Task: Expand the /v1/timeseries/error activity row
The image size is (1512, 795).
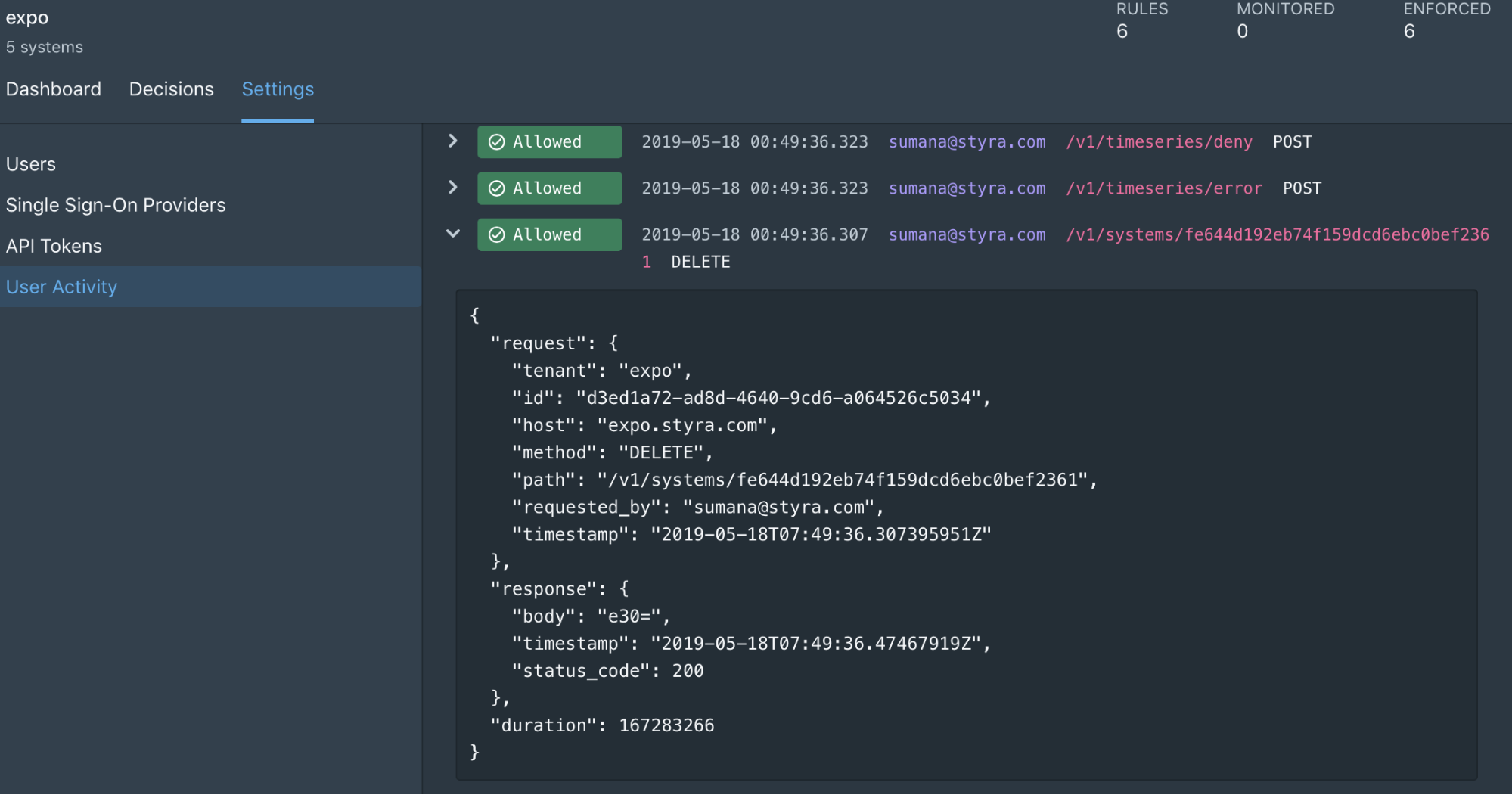Action: [x=452, y=188]
